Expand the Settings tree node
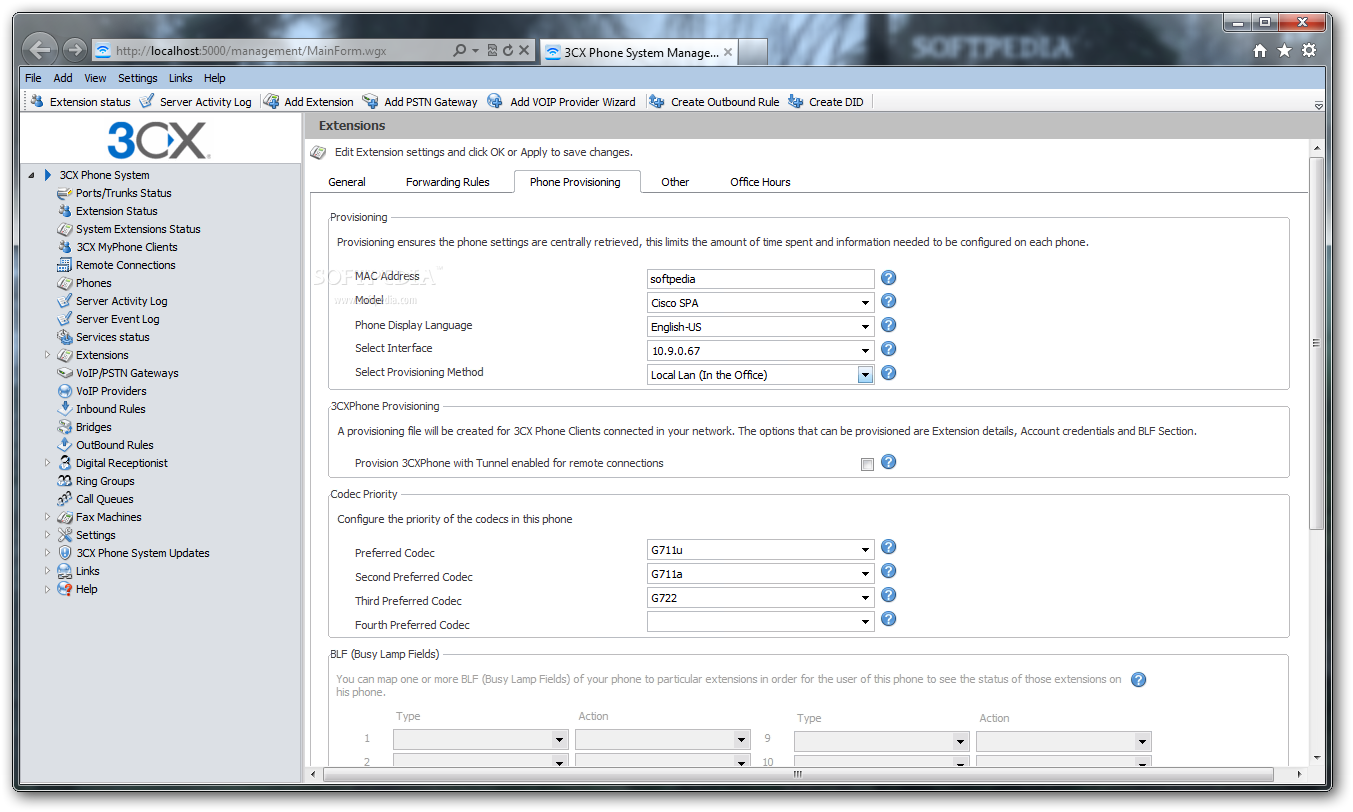The height and width of the screenshot is (812, 1353). coord(47,535)
